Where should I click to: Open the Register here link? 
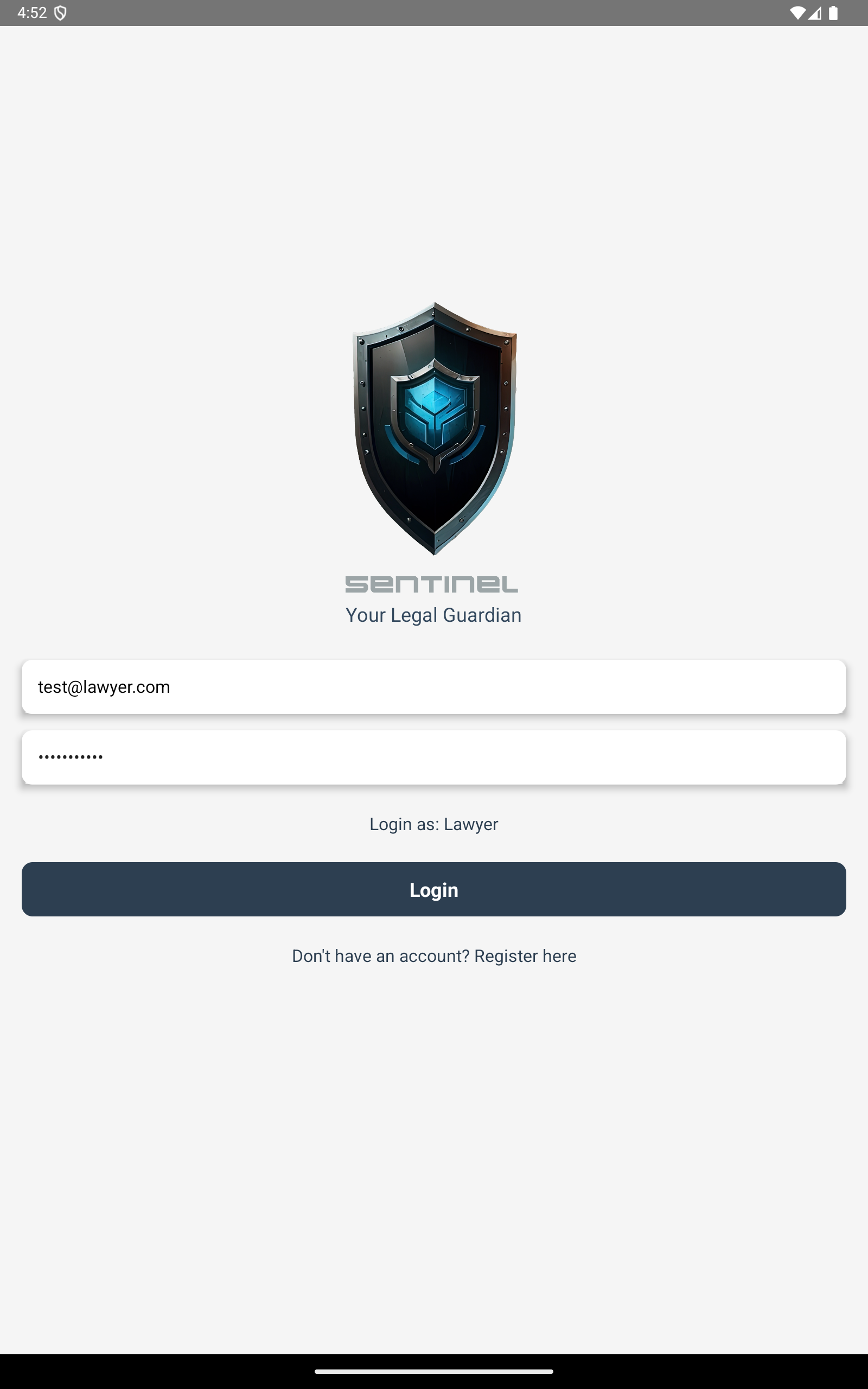pyautogui.click(x=525, y=956)
